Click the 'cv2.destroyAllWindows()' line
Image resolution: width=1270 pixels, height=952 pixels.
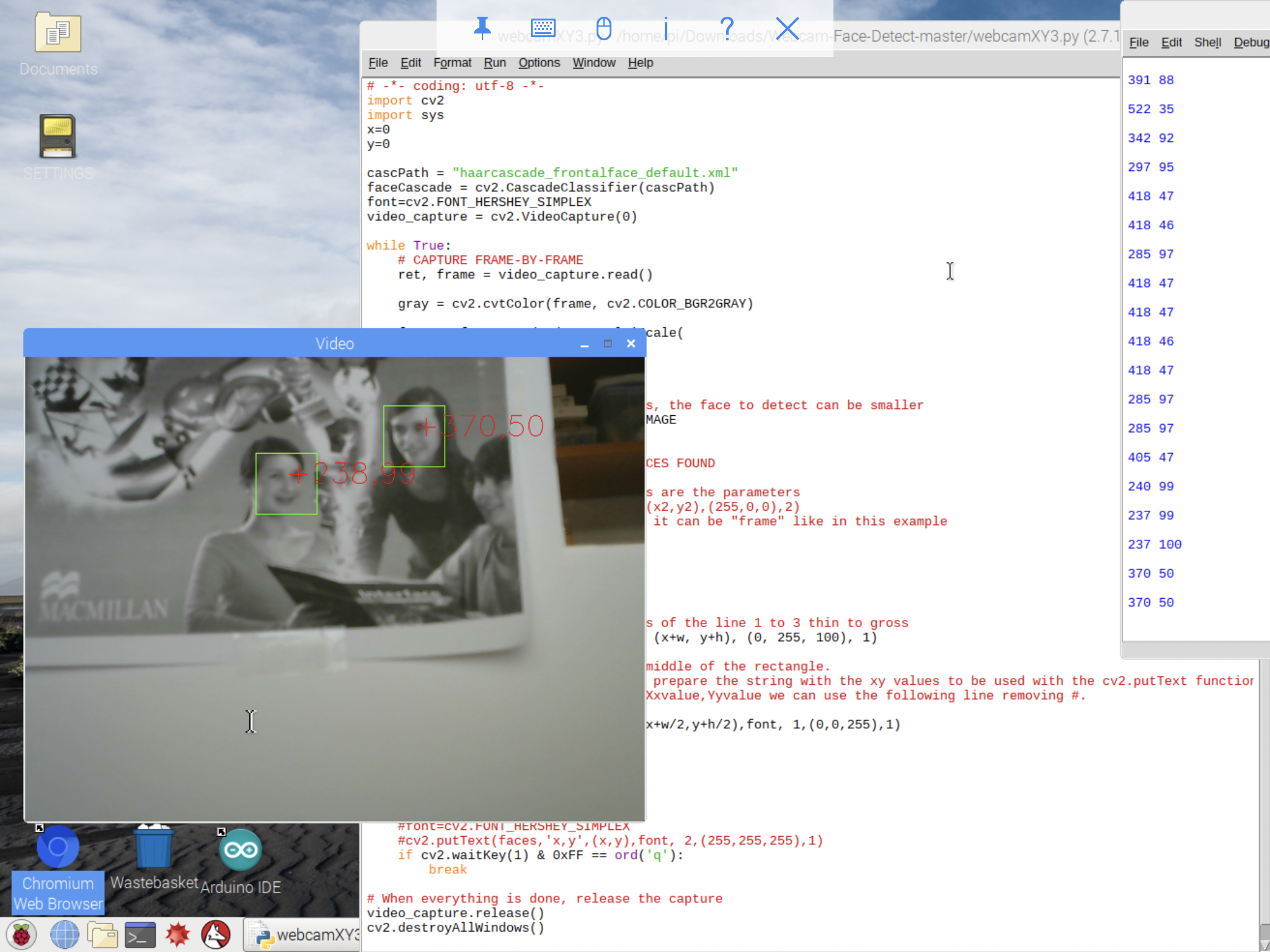pyautogui.click(x=456, y=928)
